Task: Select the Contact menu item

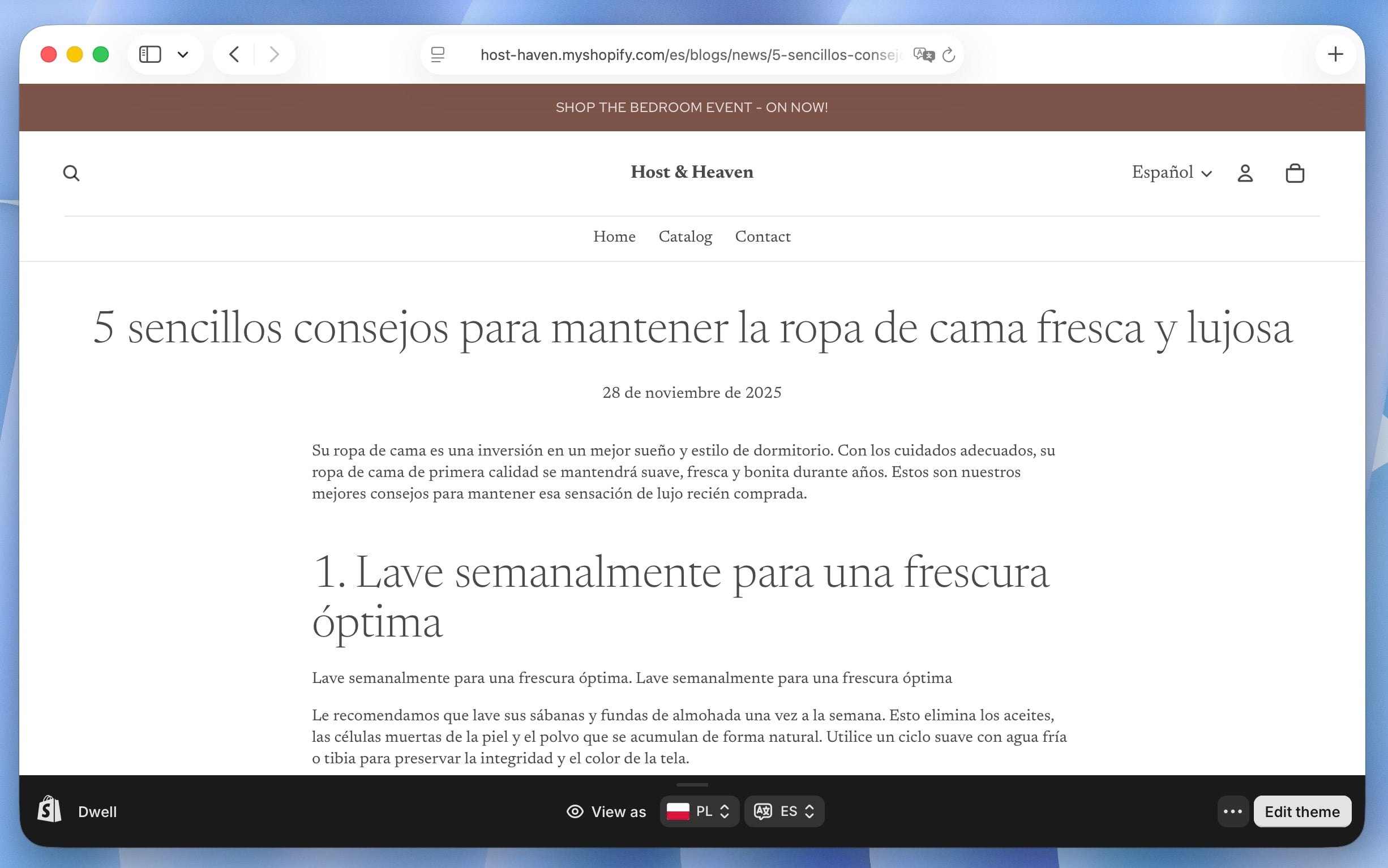Action: [x=762, y=237]
